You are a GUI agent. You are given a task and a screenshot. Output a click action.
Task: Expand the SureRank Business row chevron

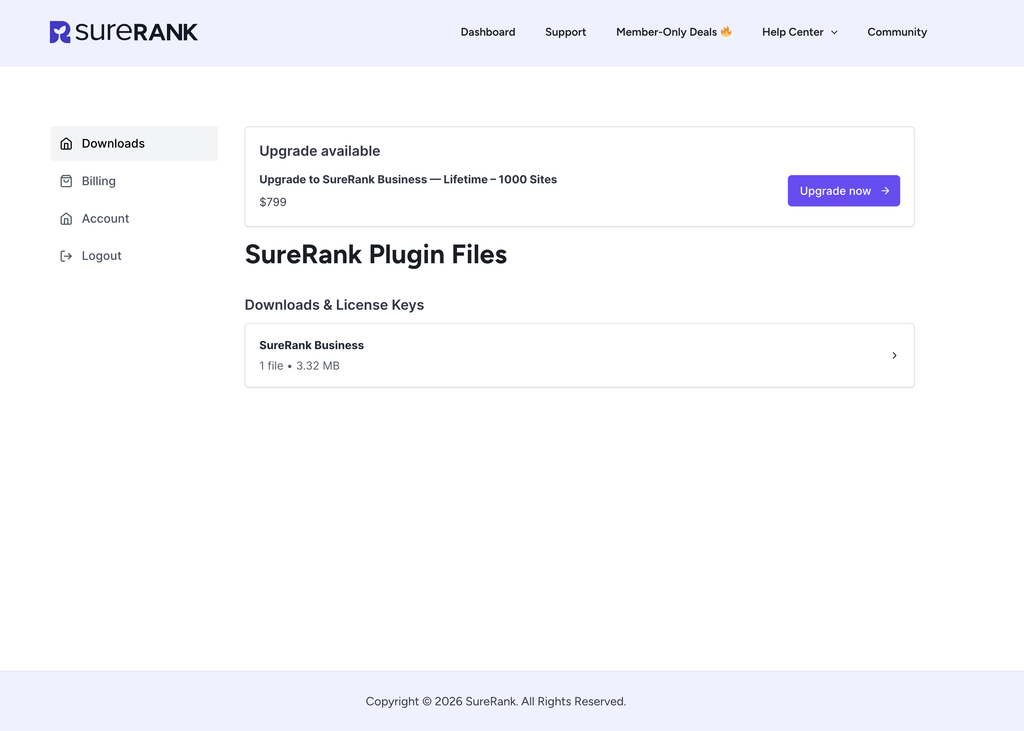pos(894,355)
